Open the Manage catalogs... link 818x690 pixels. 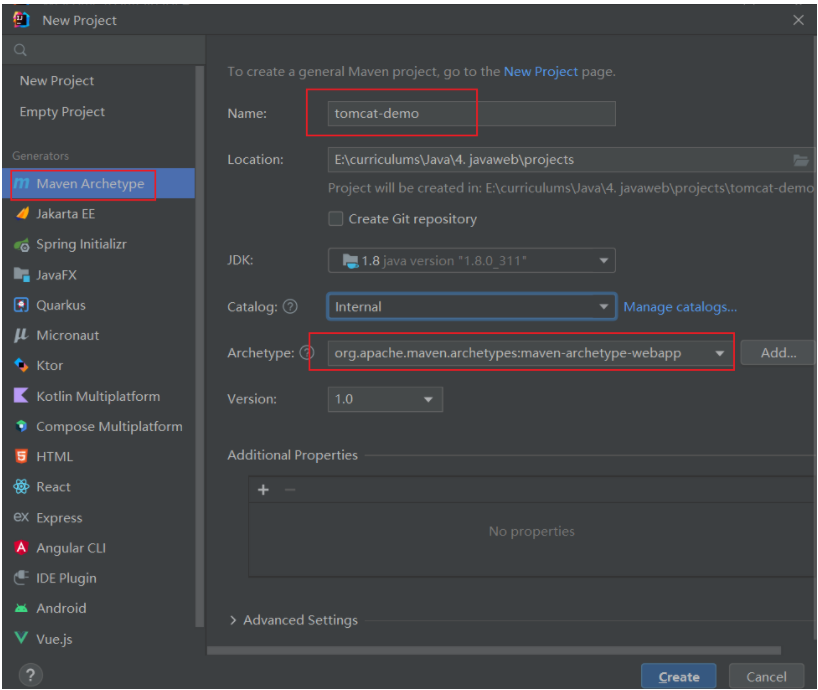pos(680,307)
